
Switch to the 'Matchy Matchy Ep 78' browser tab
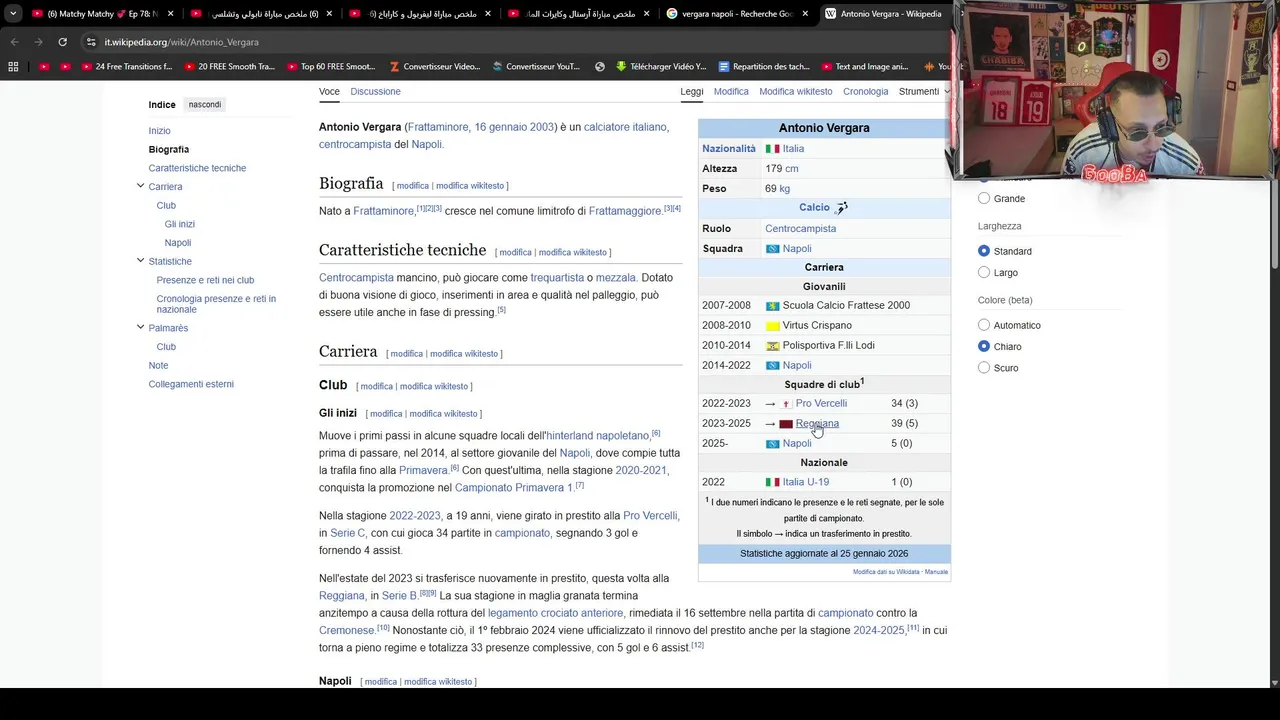pos(105,14)
